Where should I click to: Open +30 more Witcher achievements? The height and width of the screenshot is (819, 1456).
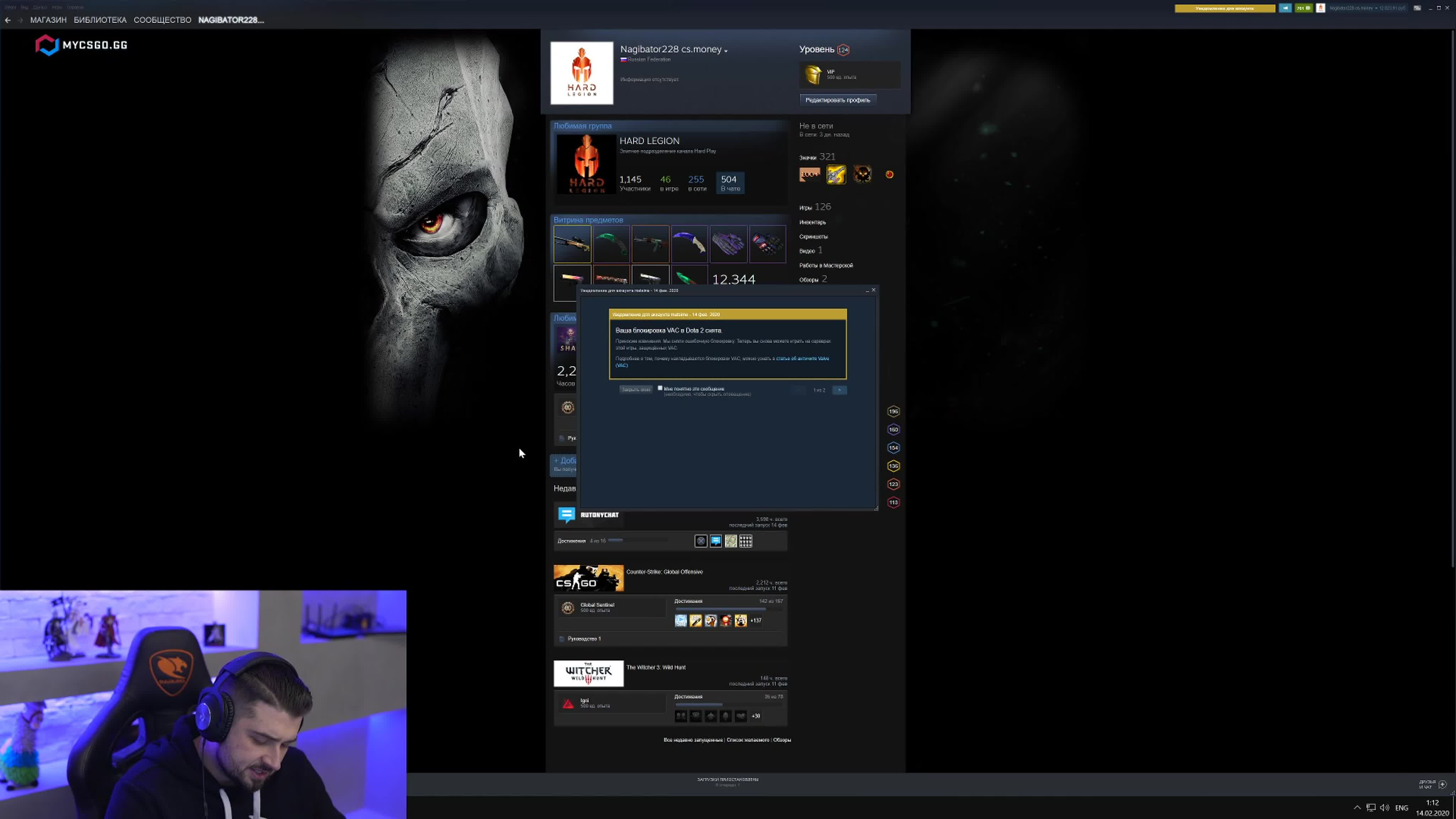click(x=756, y=716)
